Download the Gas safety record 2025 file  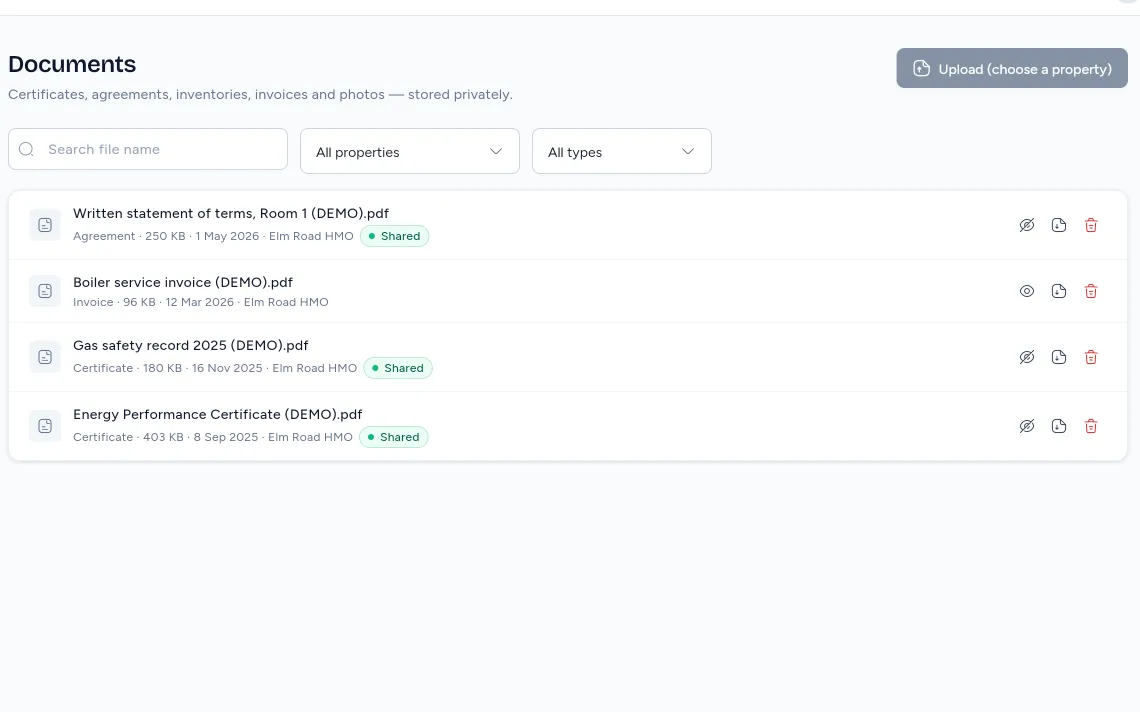[1059, 357]
